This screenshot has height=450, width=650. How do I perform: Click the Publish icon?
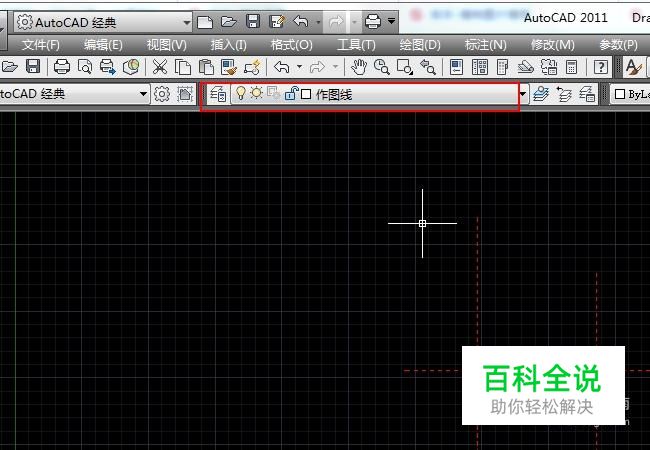point(108,67)
